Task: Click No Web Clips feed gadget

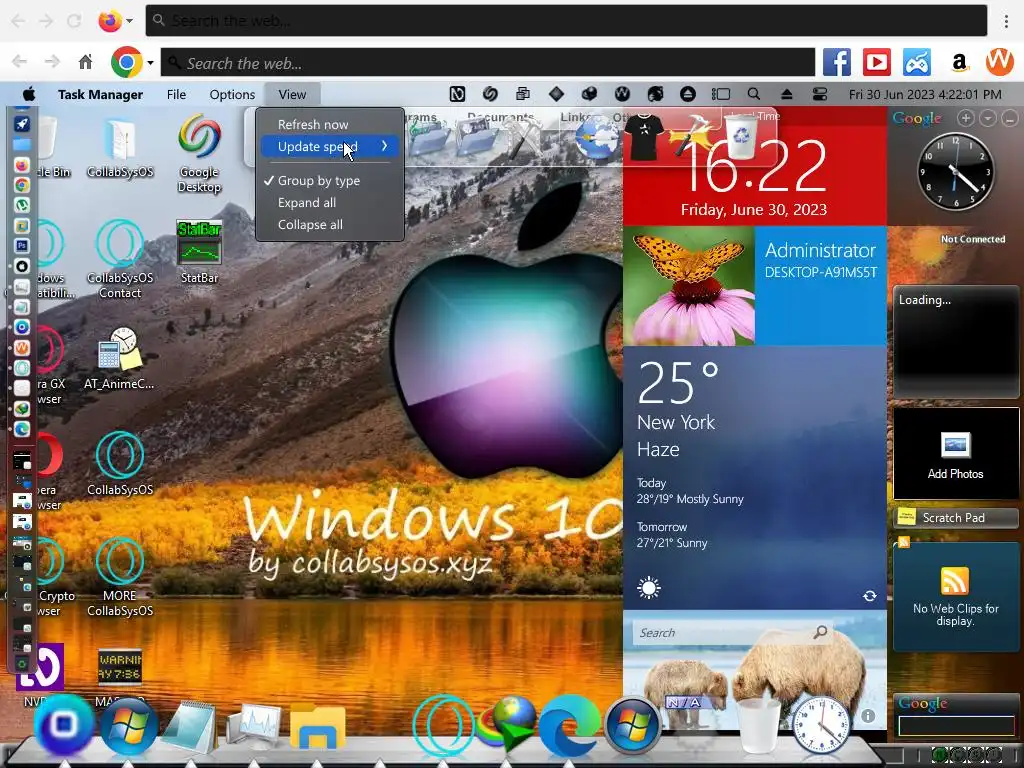Action: pyautogui.click(x=955, y=597)
